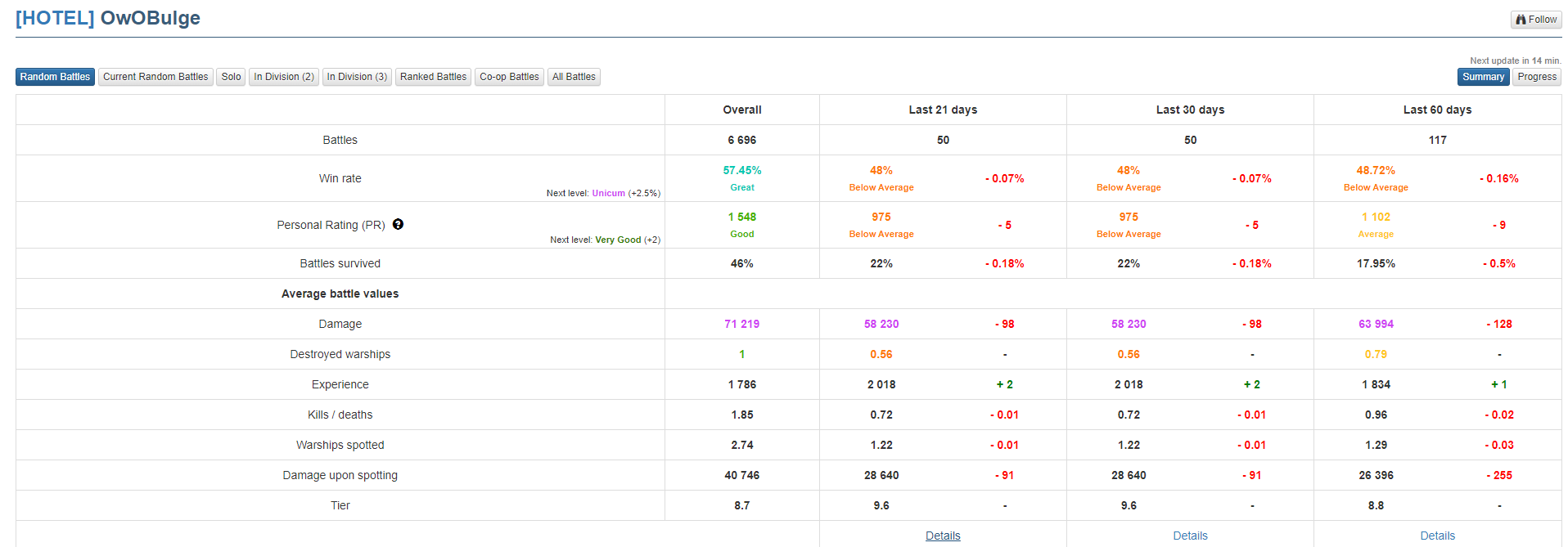This screenshot has height=547, width=1568.
Task: Open Details link under Last 60 days
Action: 1437,536
